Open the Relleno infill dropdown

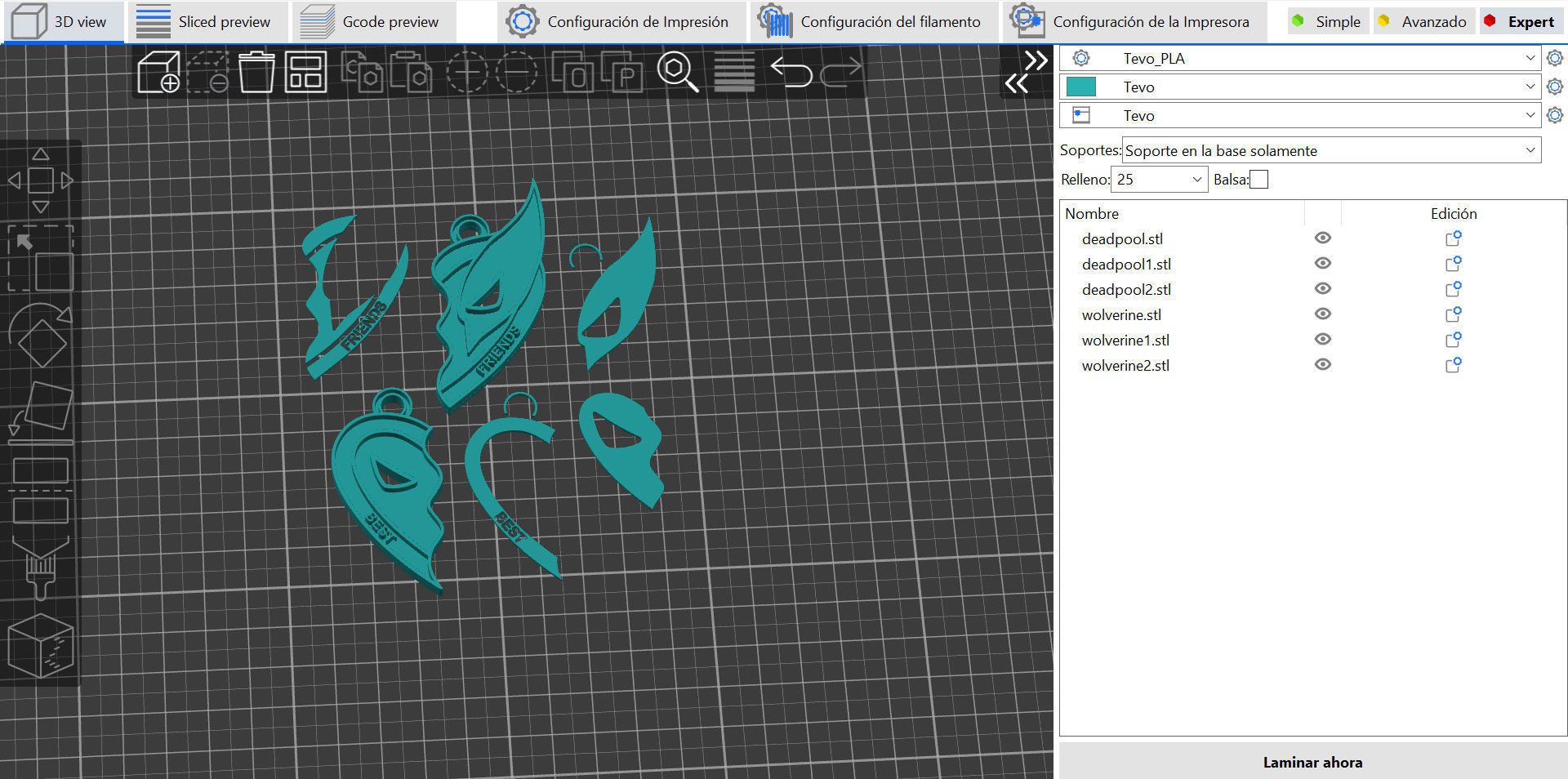click(1159, 180)
